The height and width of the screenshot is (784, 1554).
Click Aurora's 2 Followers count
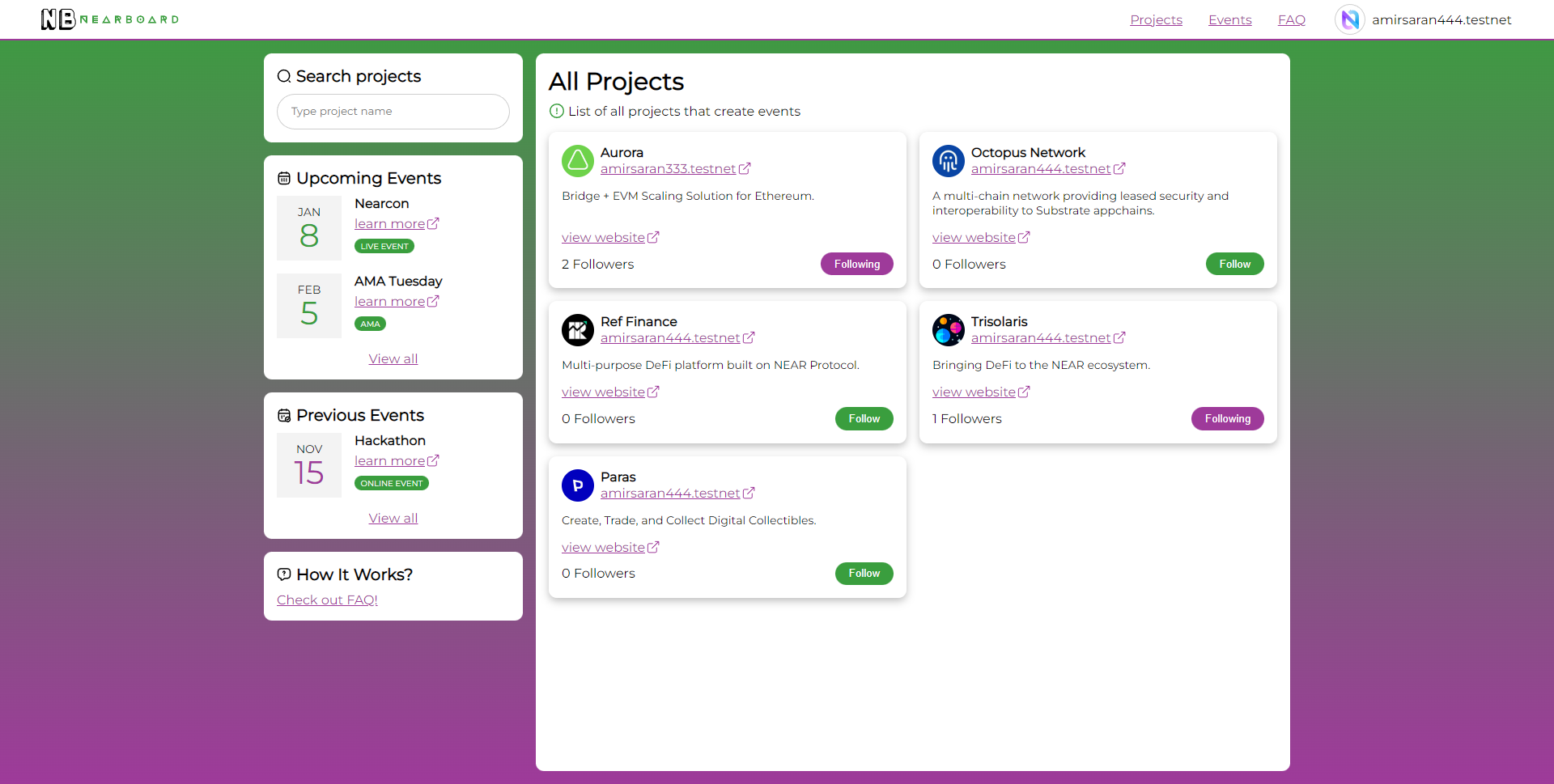(x=598, y=265)
